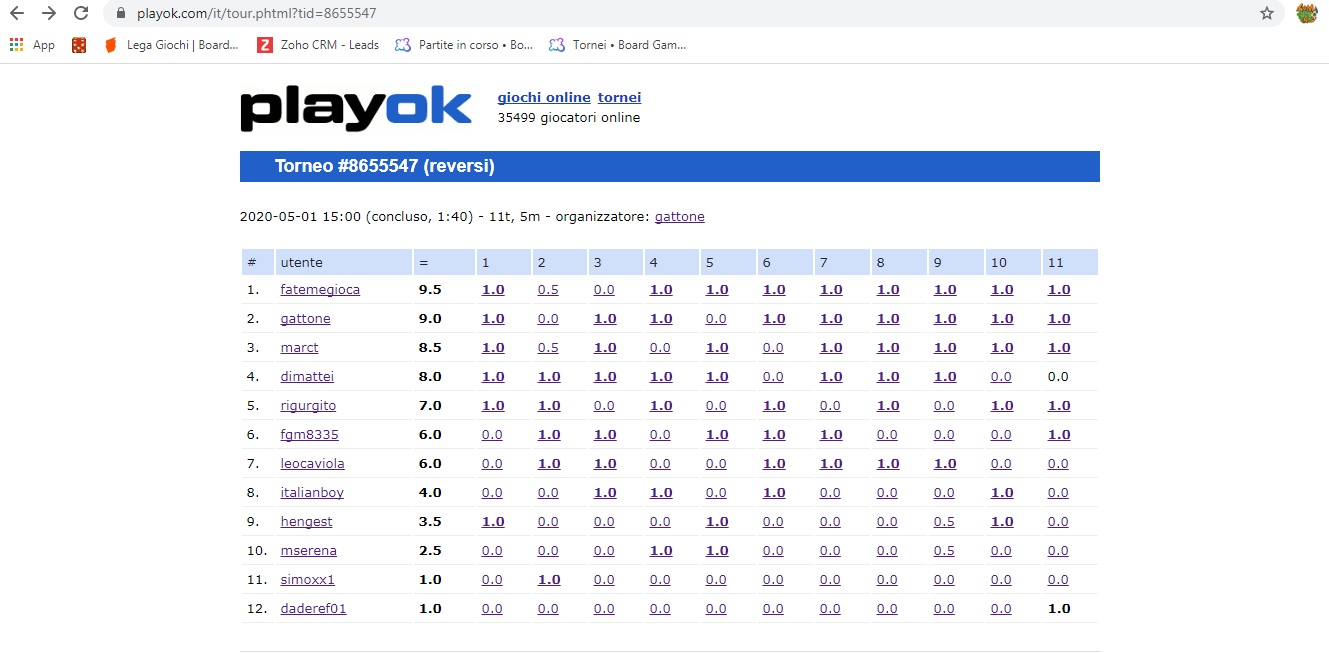Open the App launcher in bookmarks bar
The width and height of the screenshot is (1329, 653).
point(32,45)
